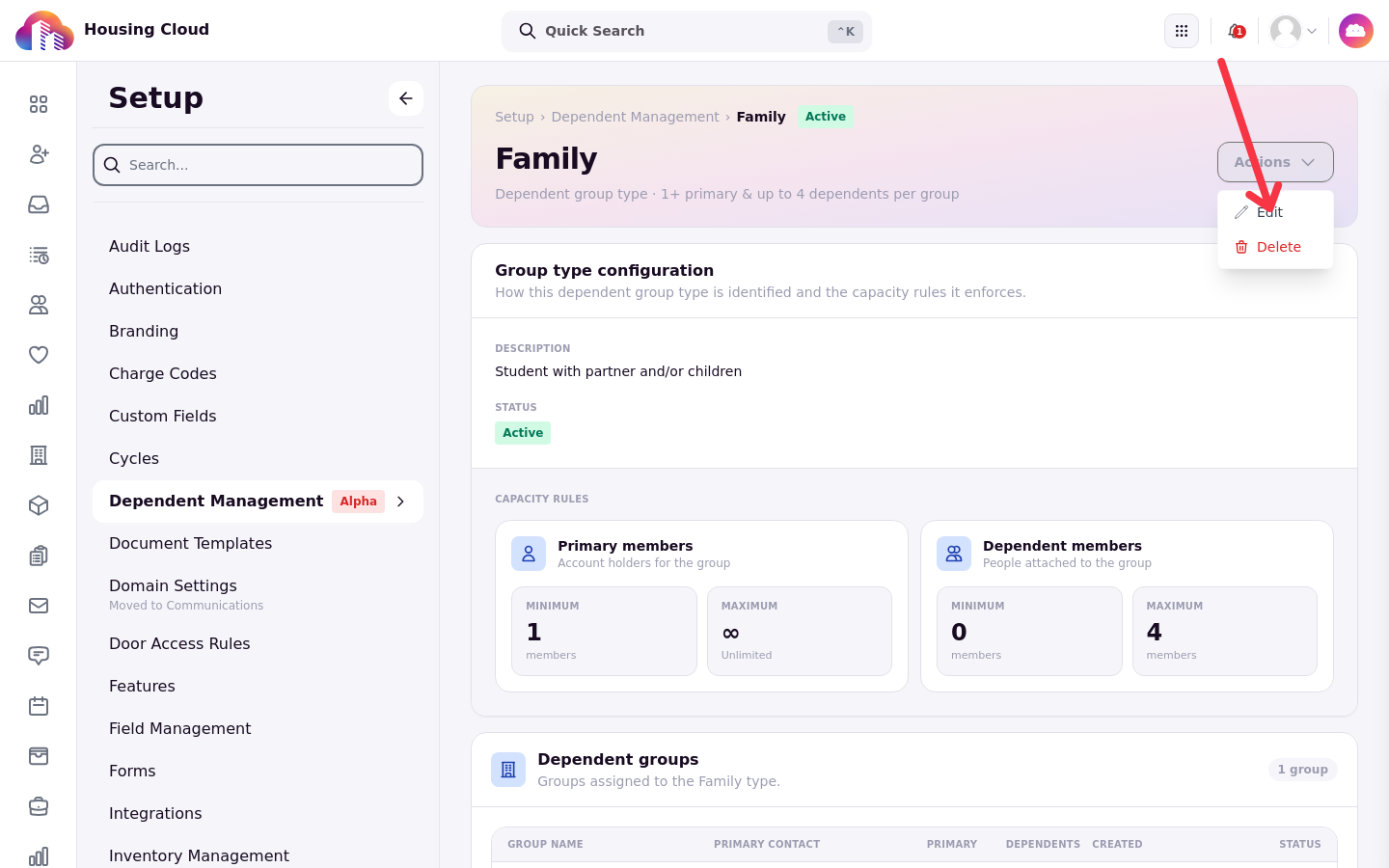
Task: Expand the Actions dropdown button
Action: tap(1275, 162)
